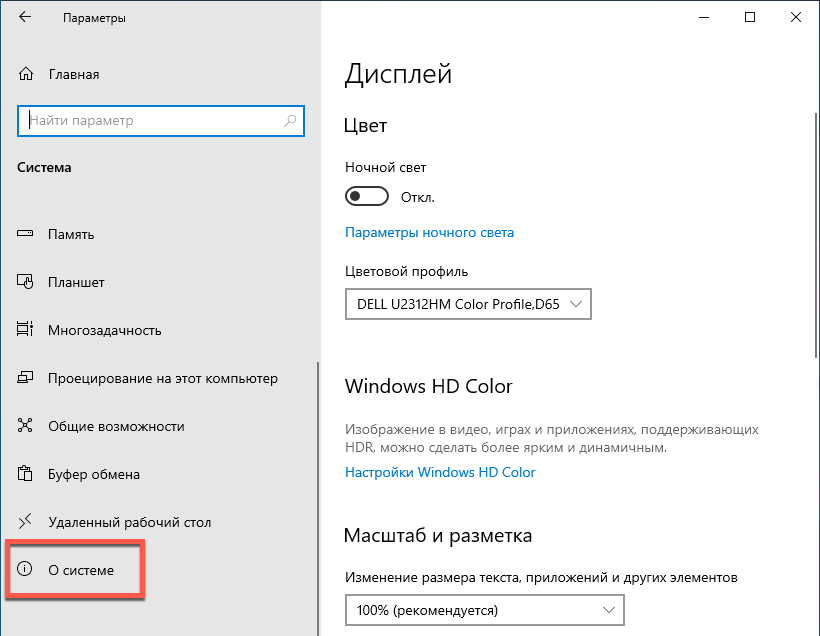Screen dimensions: 820x636
Task: Click the Windows HD Color heading
Action: (x=429, y=386)
